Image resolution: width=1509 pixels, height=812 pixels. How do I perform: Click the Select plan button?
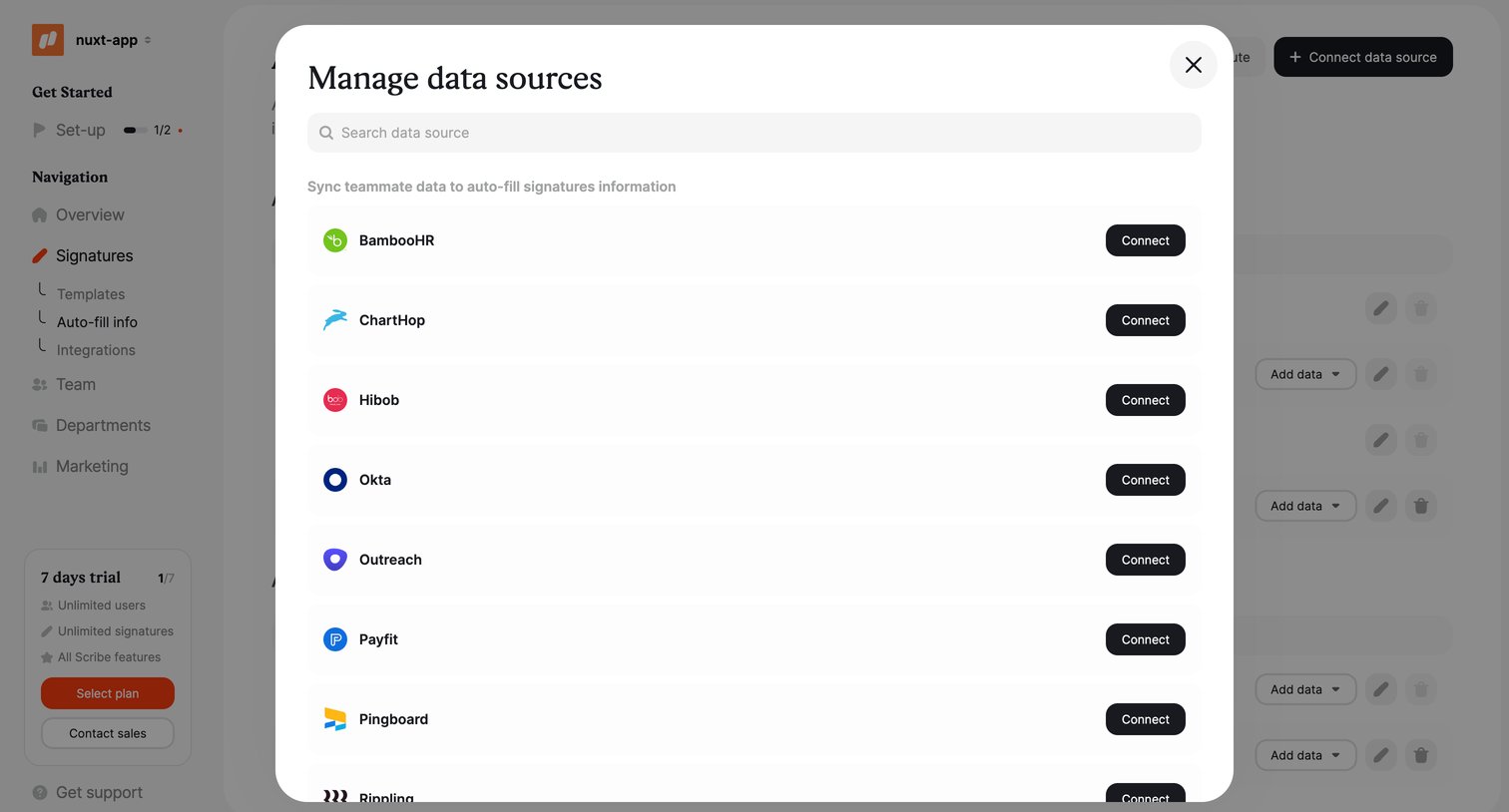pyautogui.click(x=108, y=693)
